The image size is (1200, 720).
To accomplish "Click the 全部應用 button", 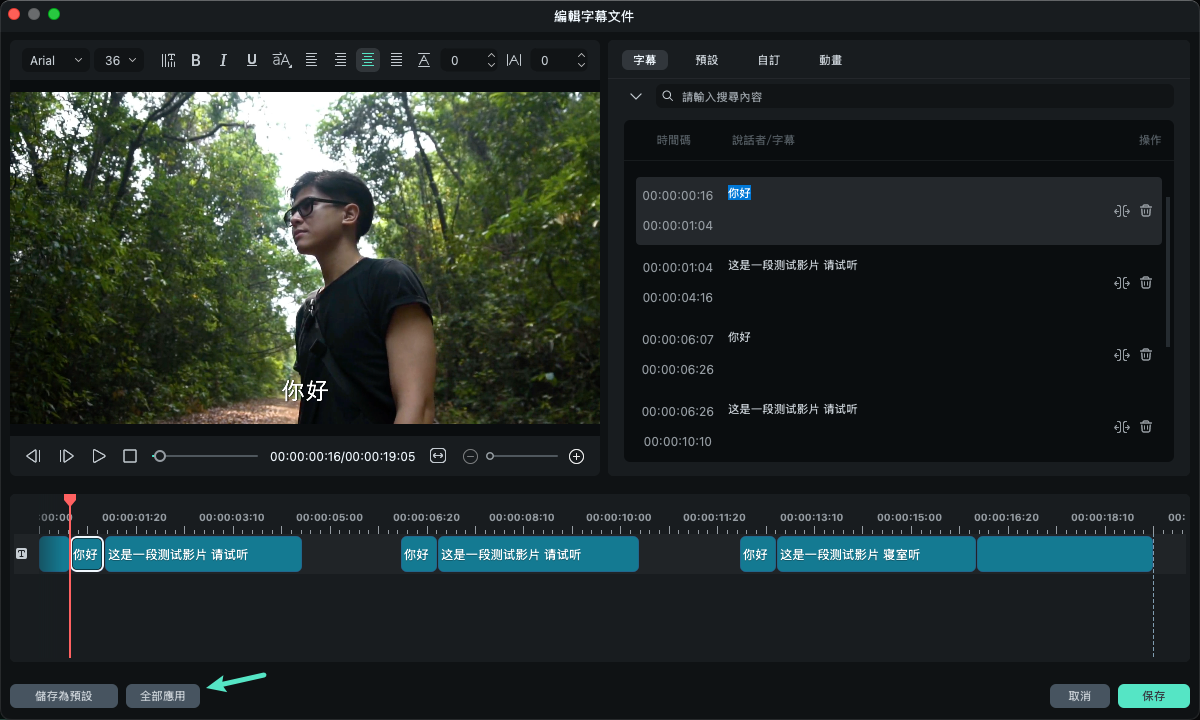I will coord(163,696).
